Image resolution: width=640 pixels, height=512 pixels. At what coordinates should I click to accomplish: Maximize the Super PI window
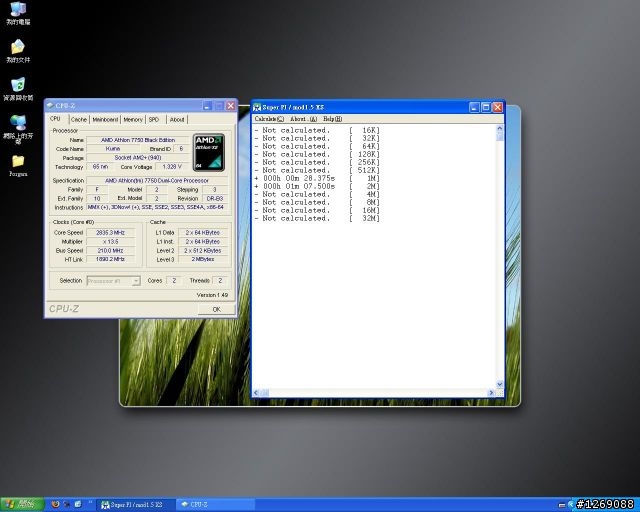pyautogui.click(x=486, y=107)
